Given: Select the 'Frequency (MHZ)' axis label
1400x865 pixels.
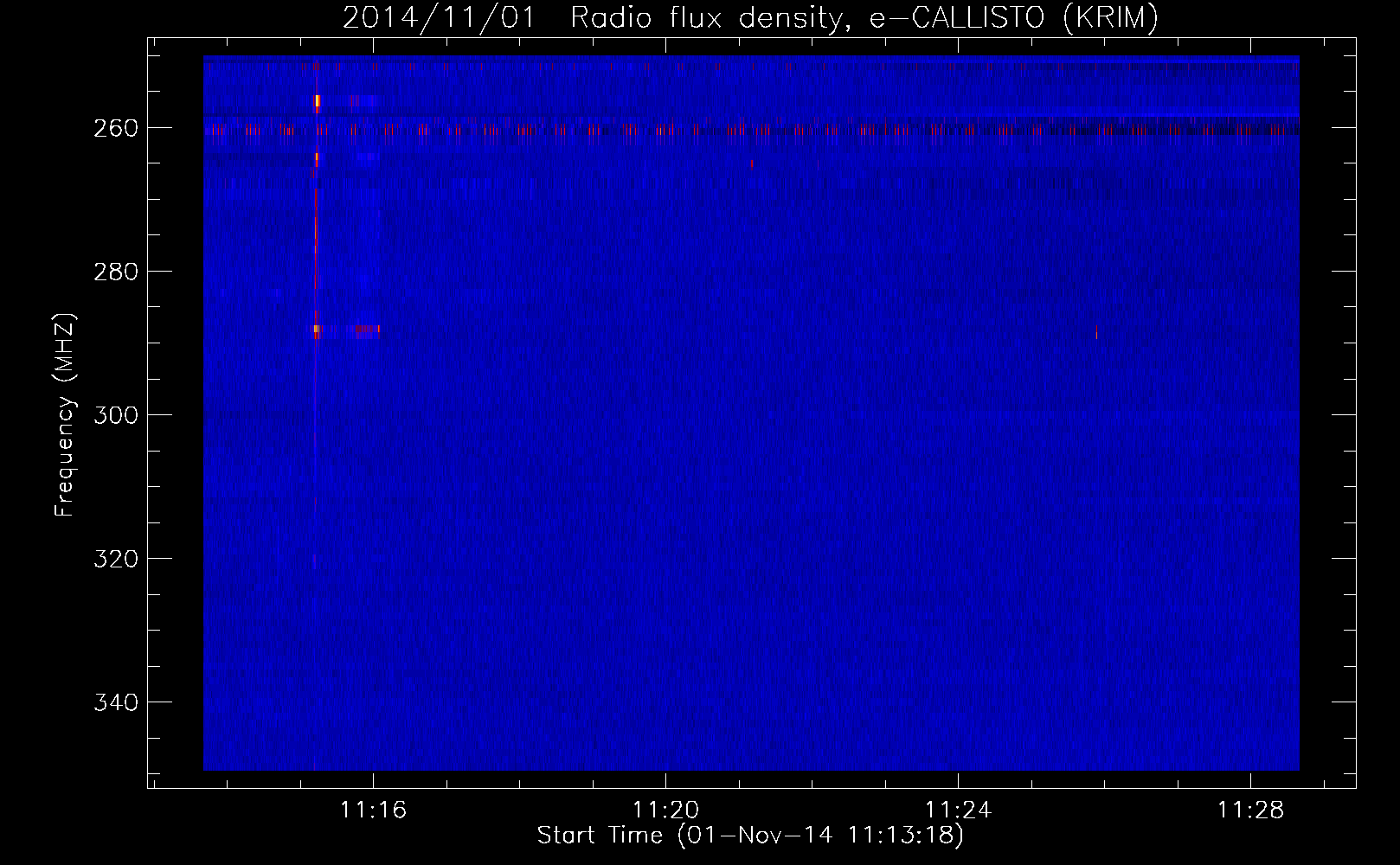Looking at the screenshot, I should tap(65, 415).
